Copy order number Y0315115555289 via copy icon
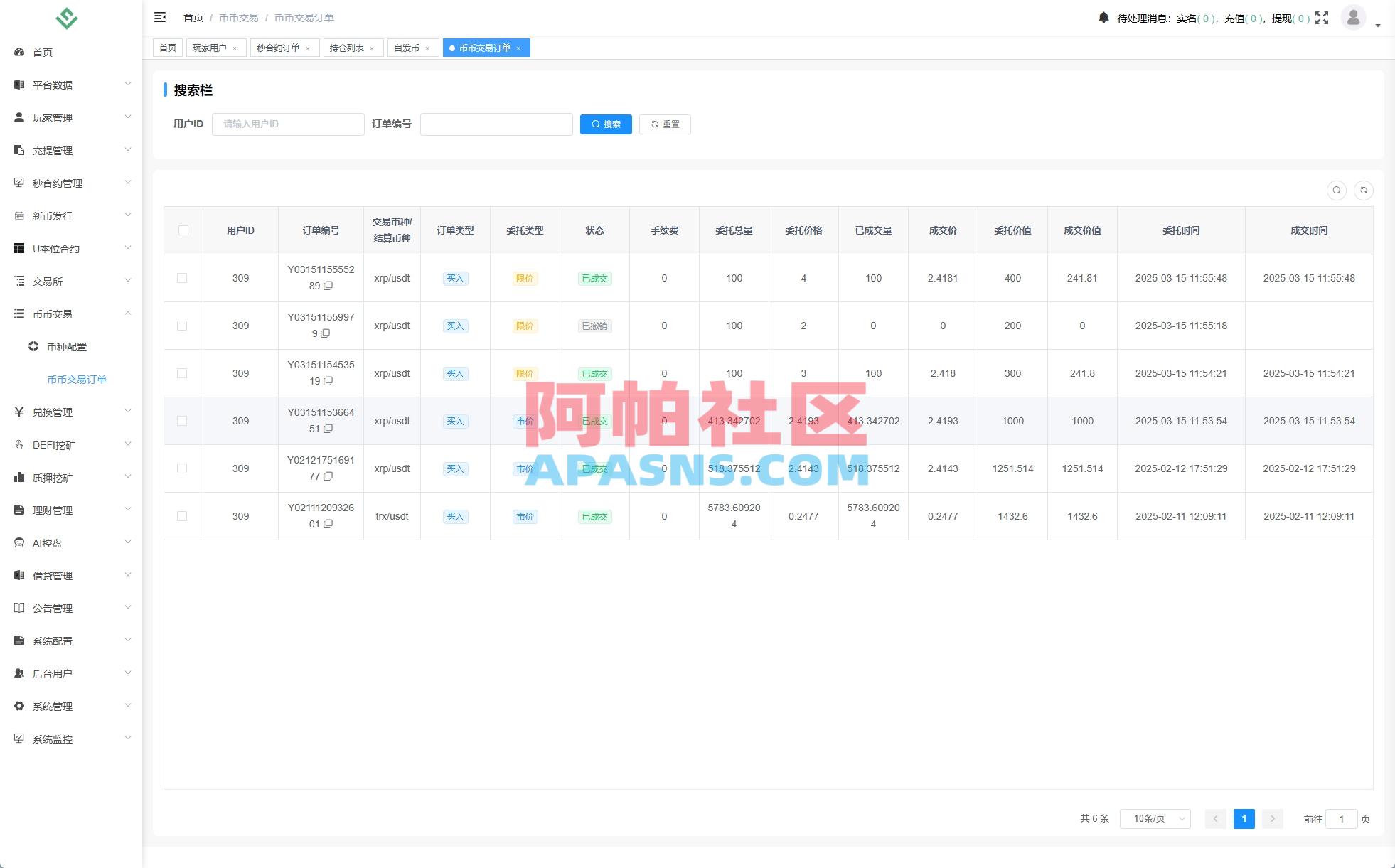 click(x=328, y=287)
